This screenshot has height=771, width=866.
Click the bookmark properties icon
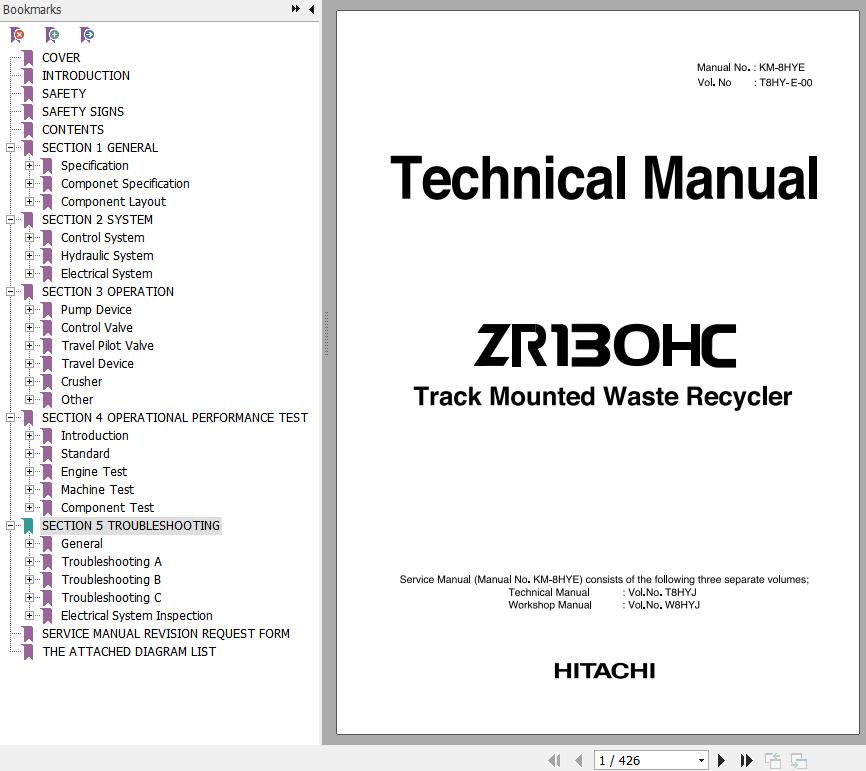tap(87, 35)
